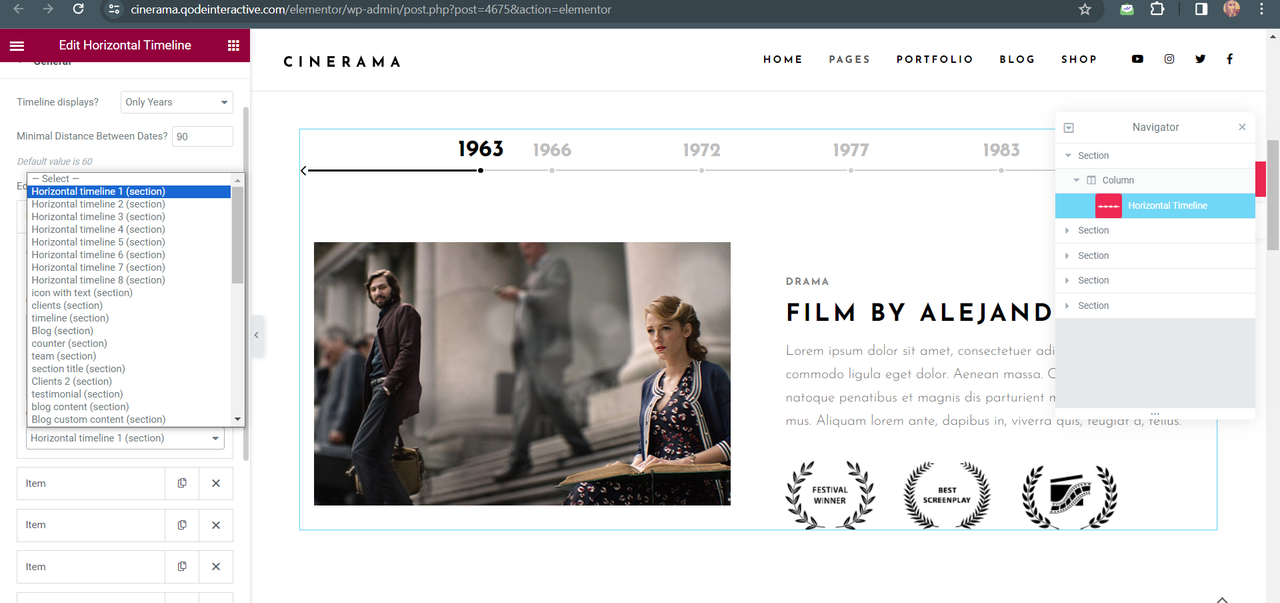This screenshot has height=603, width=1280.
Task: Expand the second Section in Navigator
Action: click(x=1068, y=231)
